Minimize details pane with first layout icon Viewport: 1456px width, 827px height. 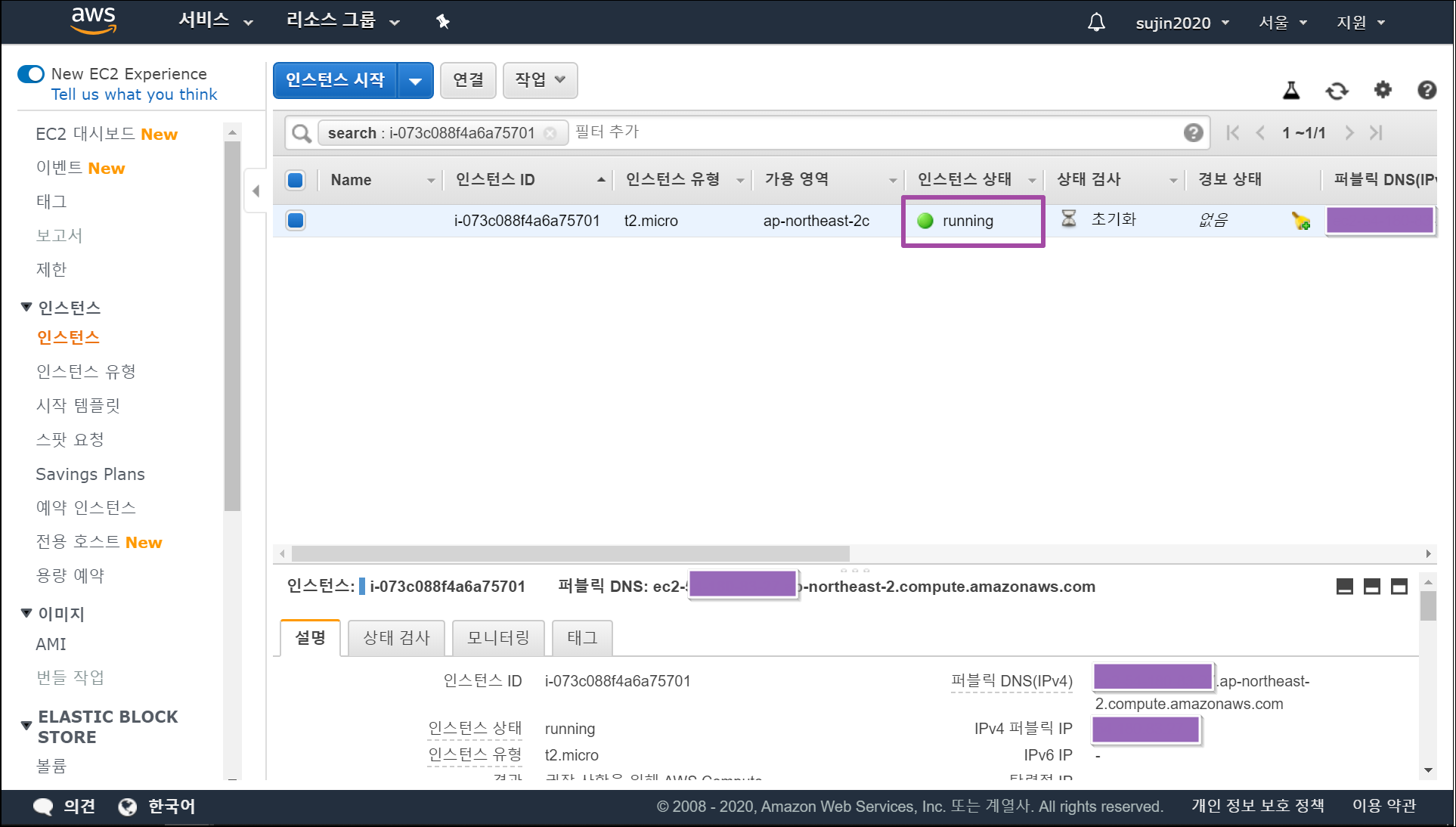[1345, 587]
